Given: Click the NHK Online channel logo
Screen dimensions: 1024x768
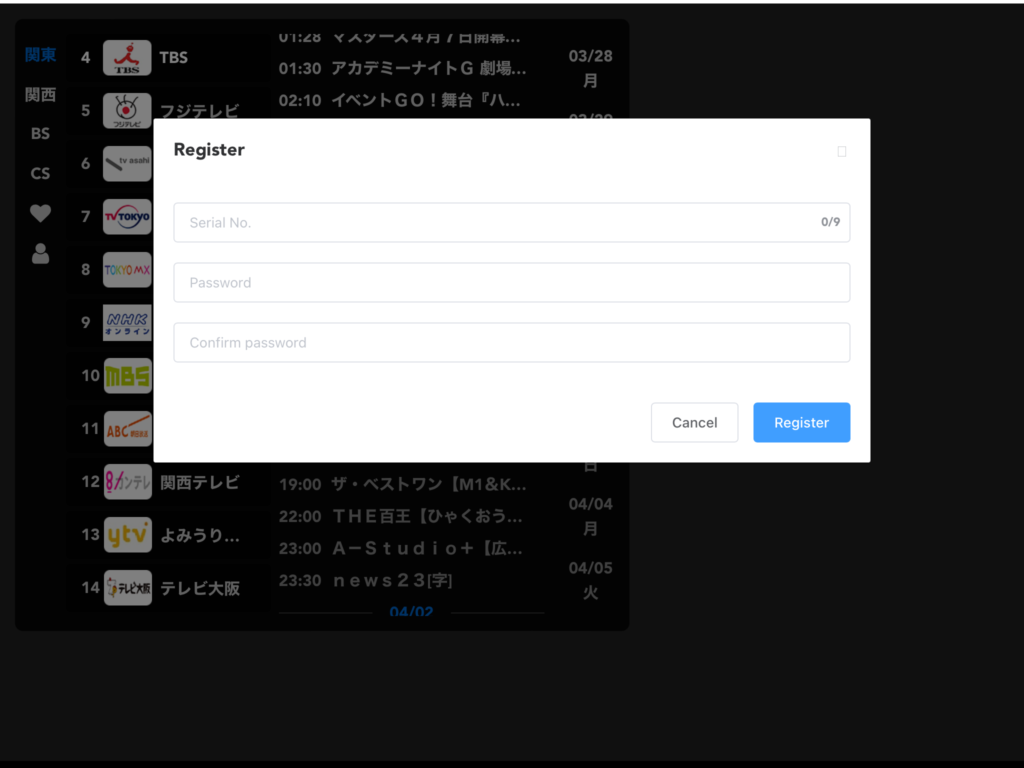Looking at the screenshot, I should (x=127, y=323).
